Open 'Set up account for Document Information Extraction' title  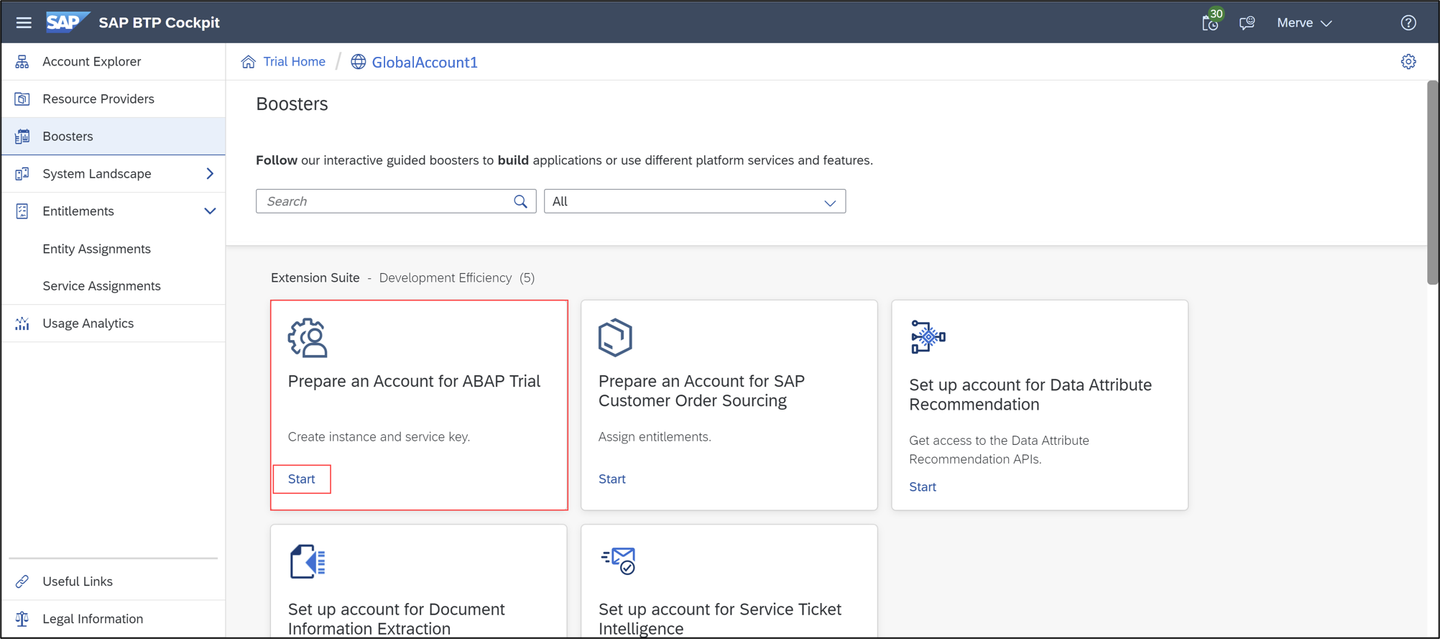[397, 619]
